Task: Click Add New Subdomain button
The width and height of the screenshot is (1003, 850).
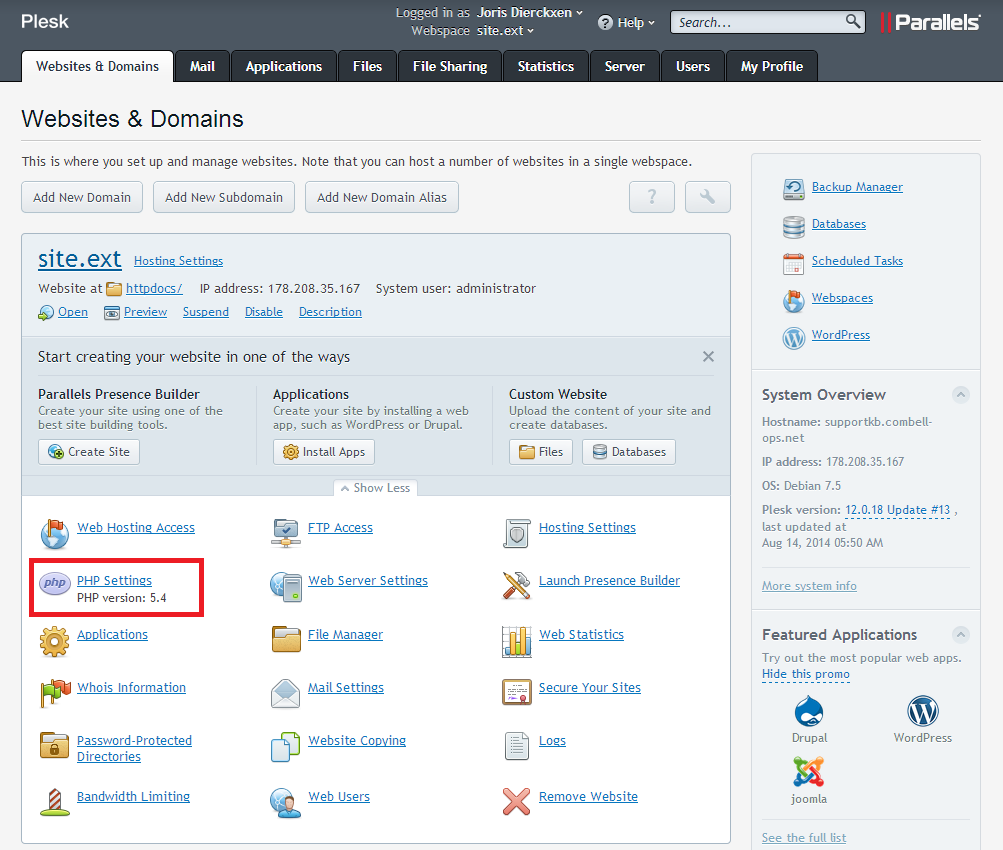Action: tap(224, 197)
